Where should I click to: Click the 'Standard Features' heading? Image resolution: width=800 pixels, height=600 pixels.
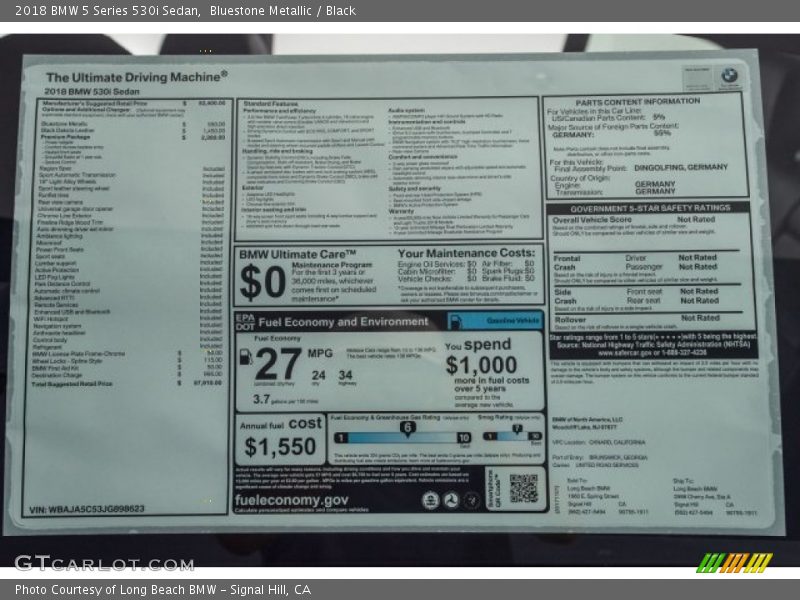(x=271, y=104)
